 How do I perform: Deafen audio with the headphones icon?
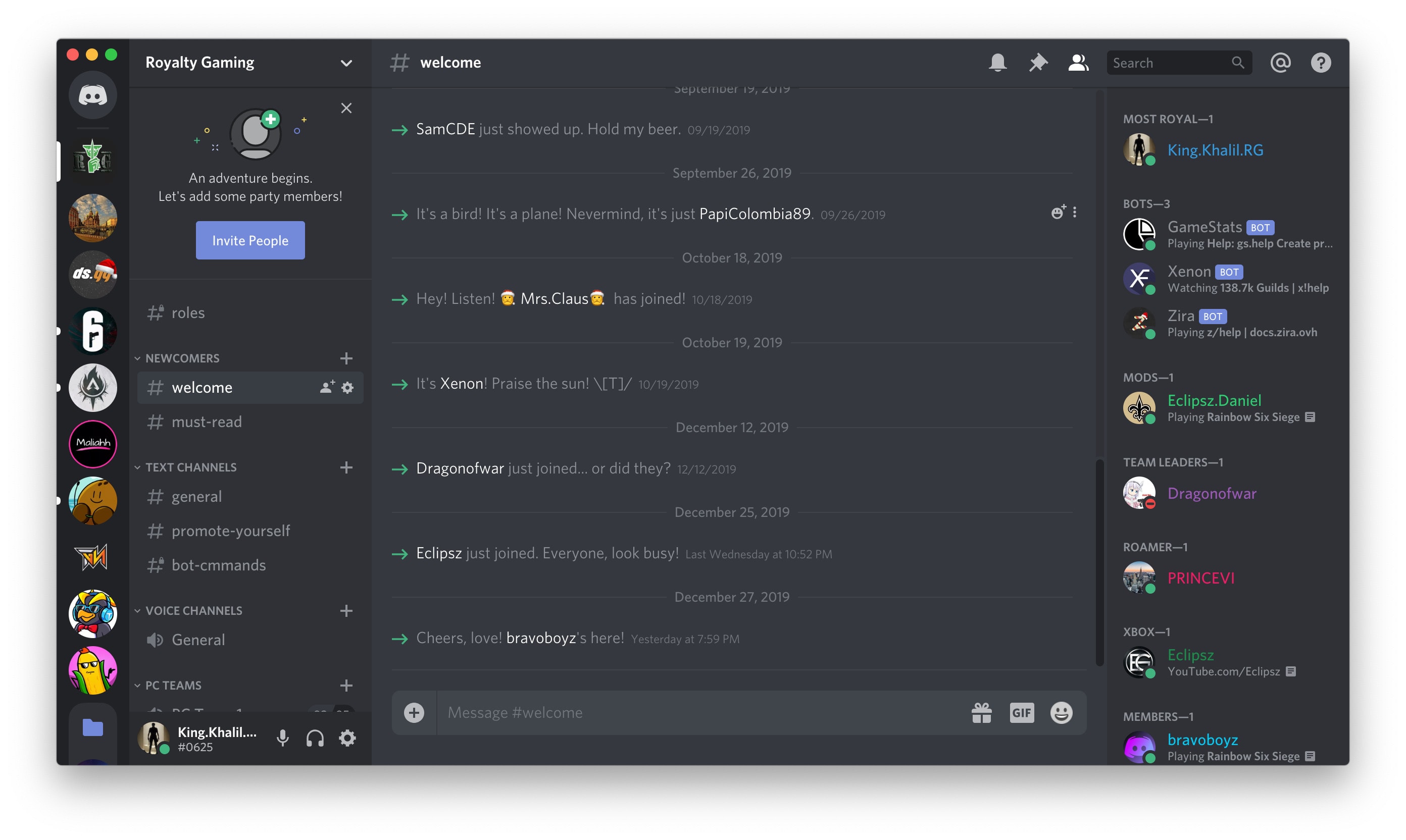(315, 738)
